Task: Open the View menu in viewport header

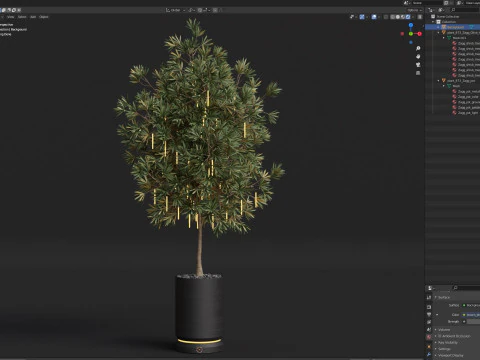Action: tap(11, 17)
